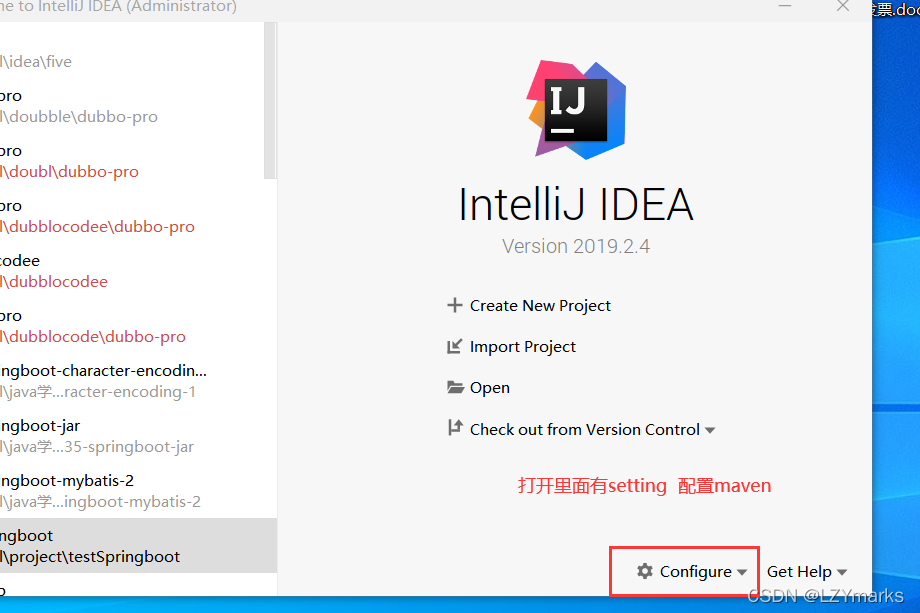Click the Configure gear icon

(645, 571)
